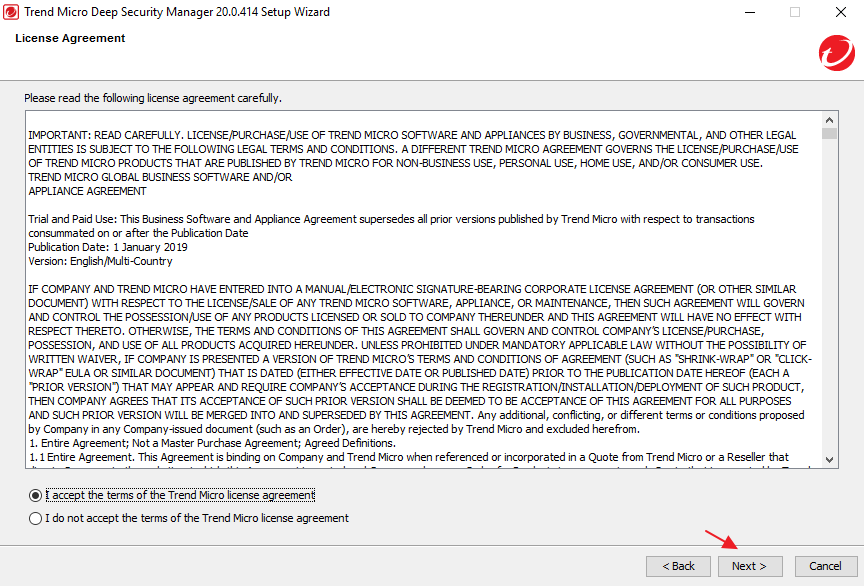The width and height of the screenshot is (864, 586).
Task: Click the scrollbar down arrow
Action: tap(829, 459)
